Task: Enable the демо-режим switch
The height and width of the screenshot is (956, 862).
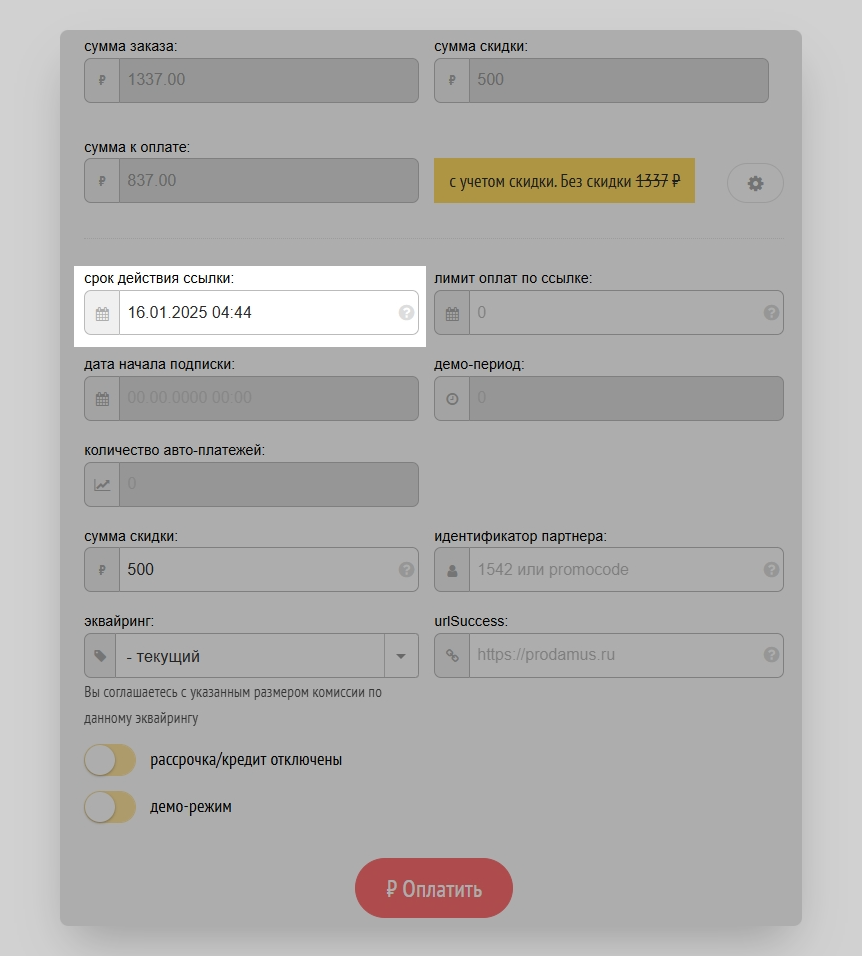Action: (110, 806)
